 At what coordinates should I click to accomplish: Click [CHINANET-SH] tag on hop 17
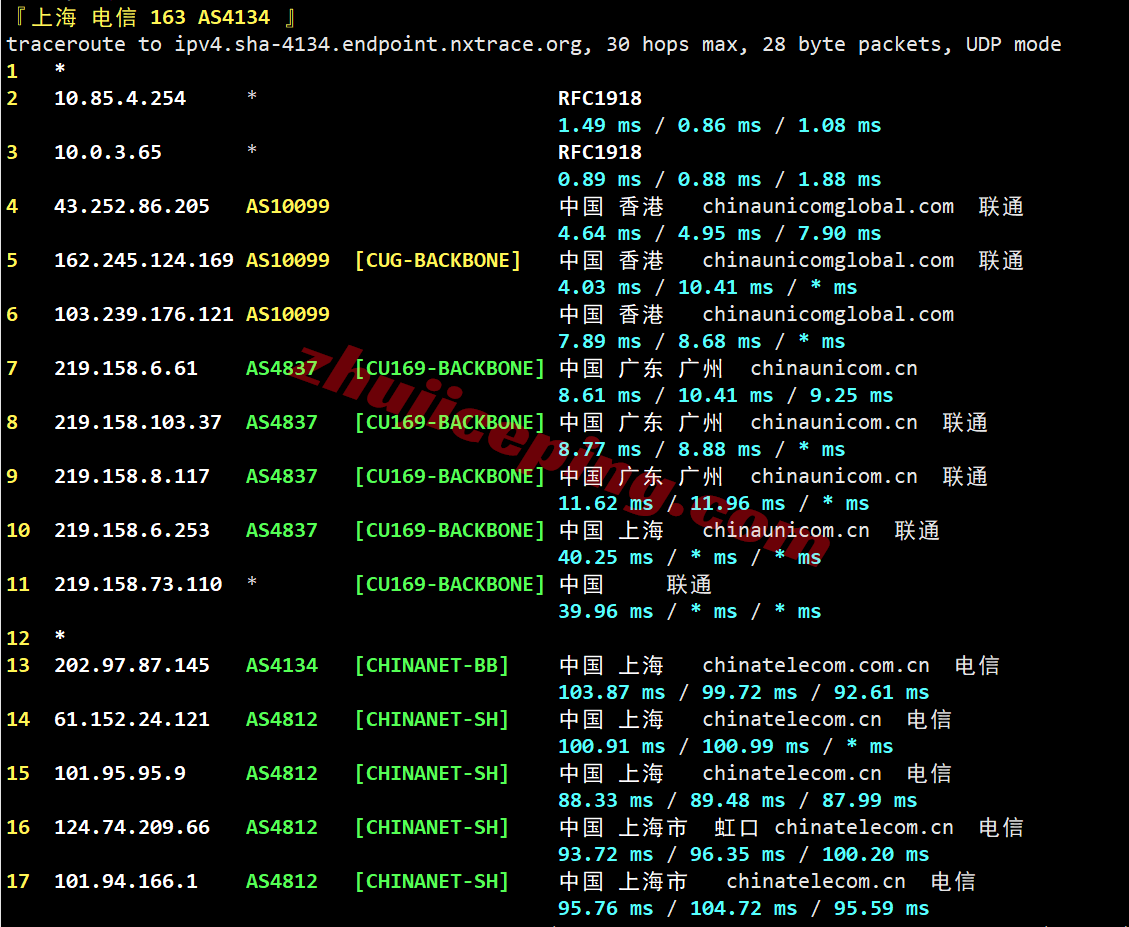point(432,882)
